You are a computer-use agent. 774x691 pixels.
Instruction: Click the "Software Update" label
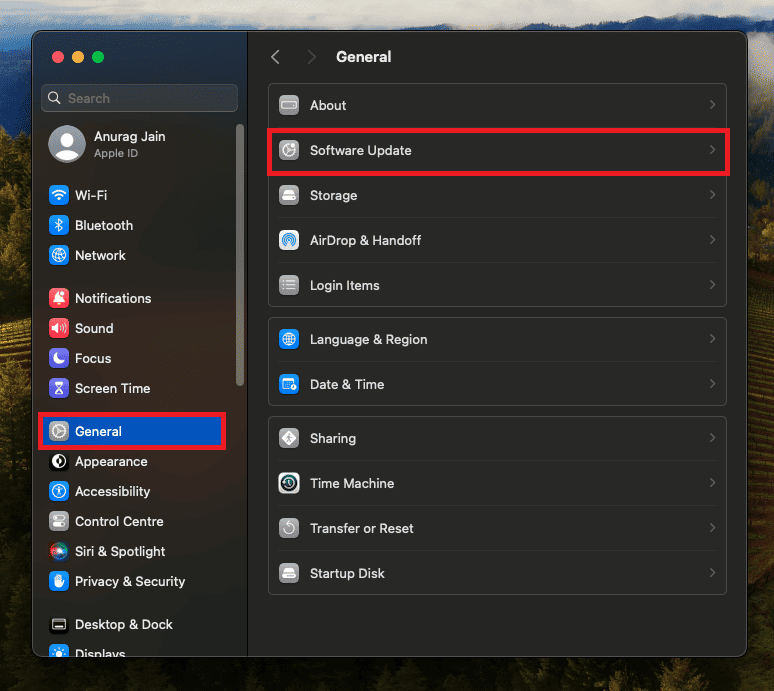click(360, 150)
